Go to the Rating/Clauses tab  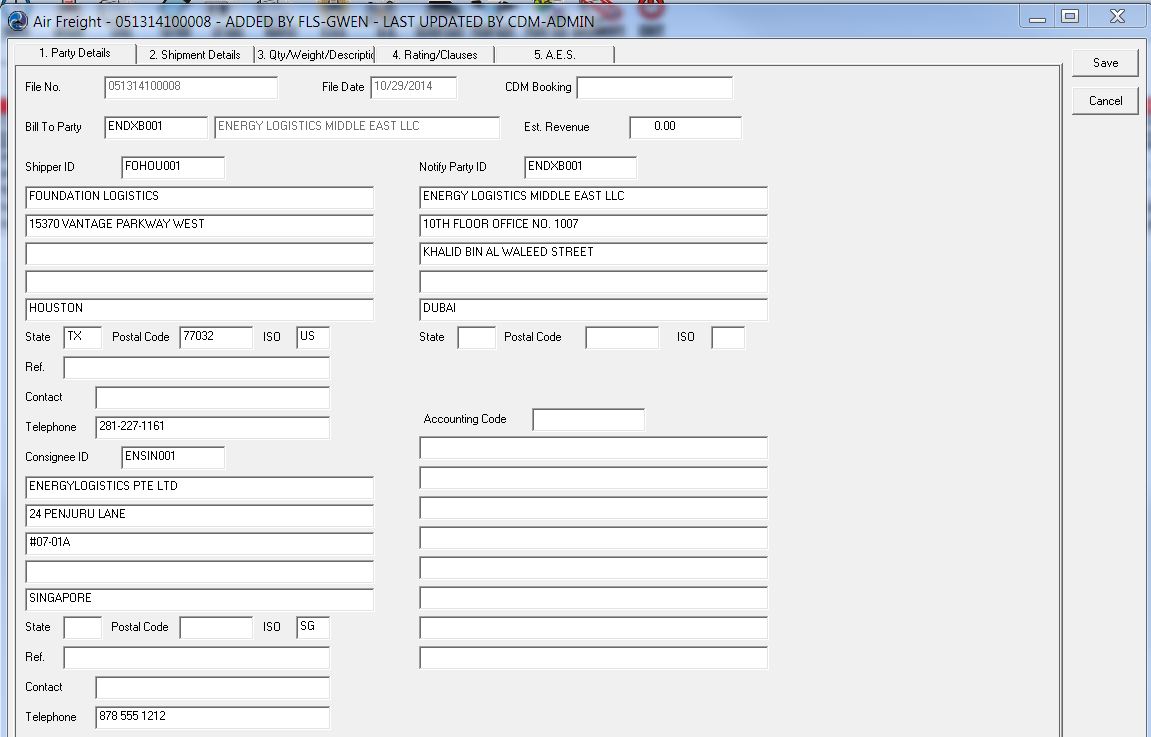click(x=434, y=55)
